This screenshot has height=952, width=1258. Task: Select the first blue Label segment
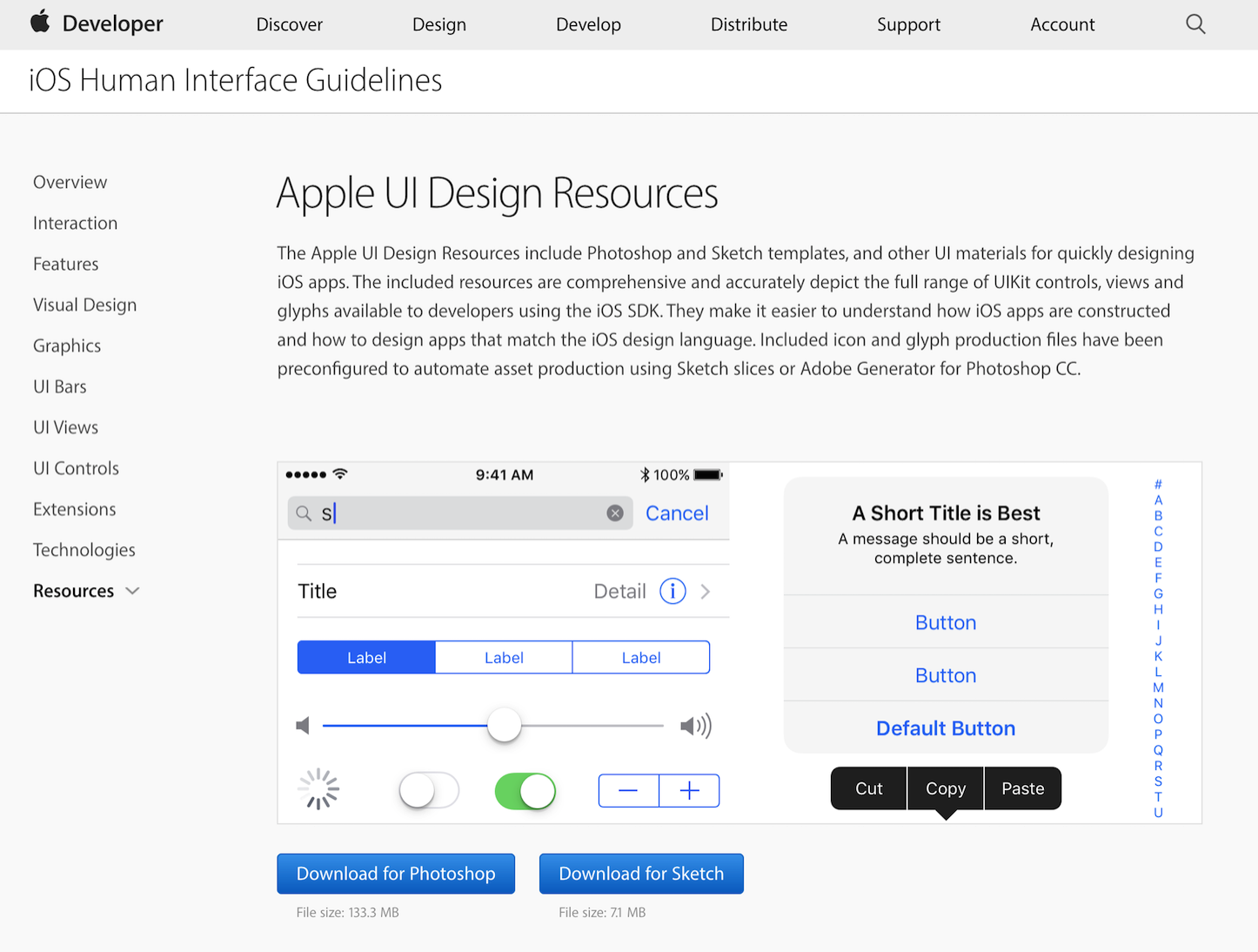click(366, 658)
